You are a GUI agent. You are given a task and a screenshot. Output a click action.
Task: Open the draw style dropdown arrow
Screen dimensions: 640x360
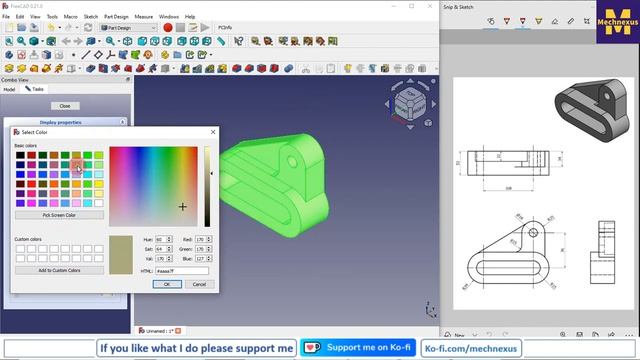[42, 41]
